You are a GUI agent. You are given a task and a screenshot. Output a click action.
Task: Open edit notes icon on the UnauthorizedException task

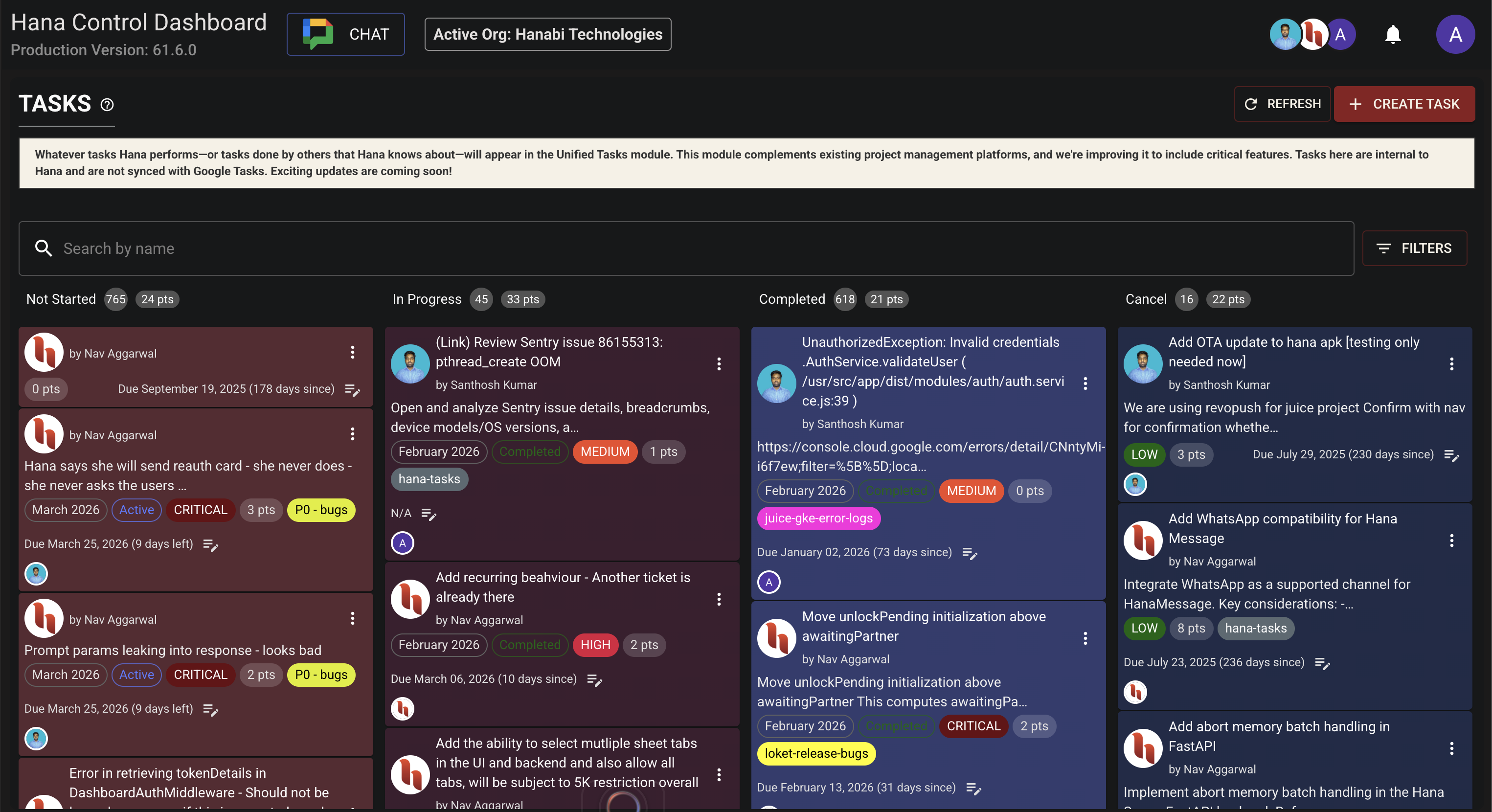969,553
